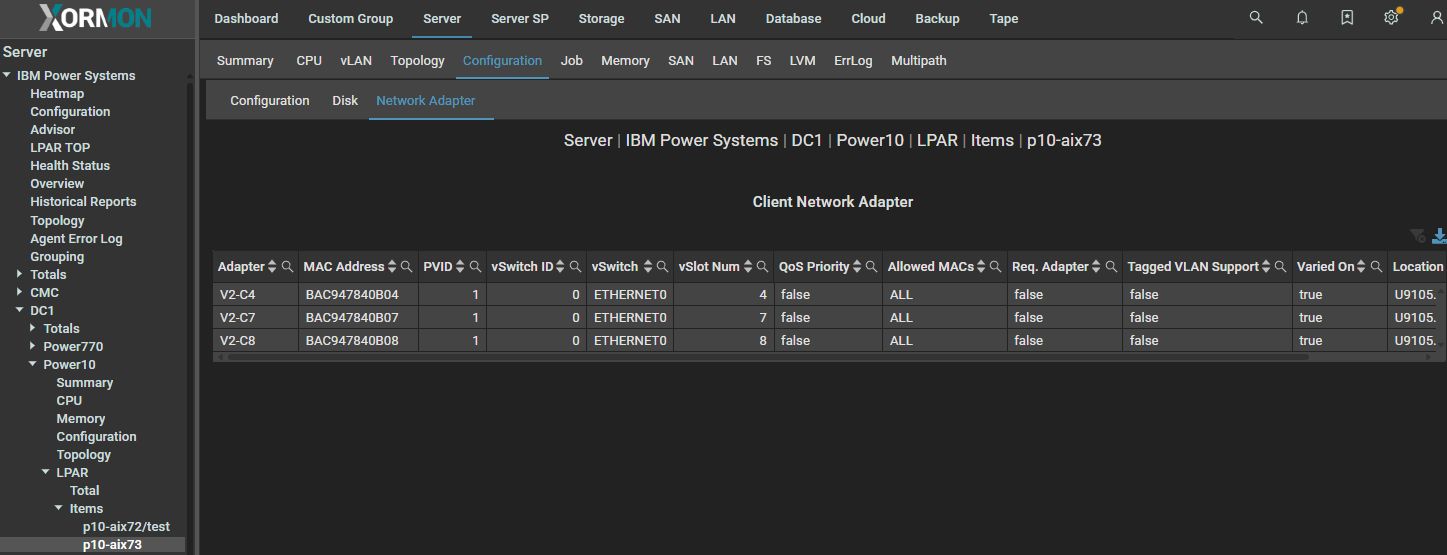Open the settings gear icon
The width and height of the screenshot is (1447, 555).
point(1391,18)
